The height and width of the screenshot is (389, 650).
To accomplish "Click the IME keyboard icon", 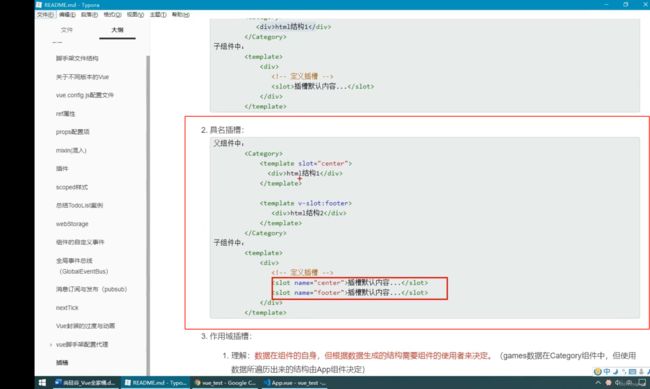I will click(x=633, y=372).
